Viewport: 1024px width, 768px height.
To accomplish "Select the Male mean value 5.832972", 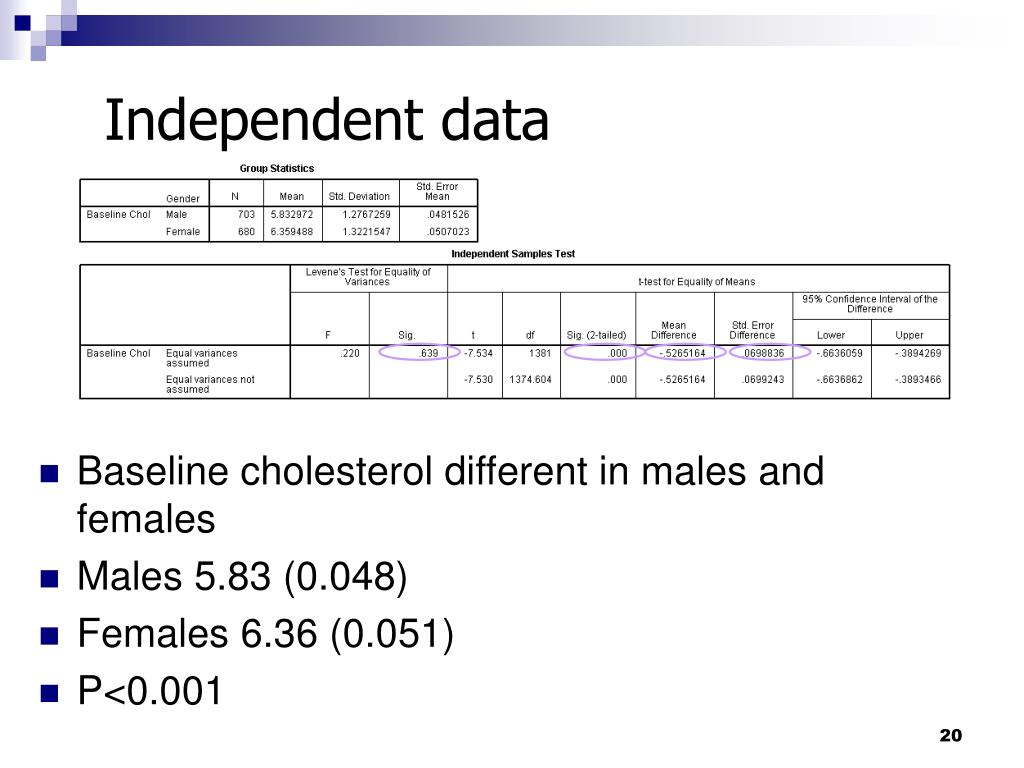I will pos(292,214).
